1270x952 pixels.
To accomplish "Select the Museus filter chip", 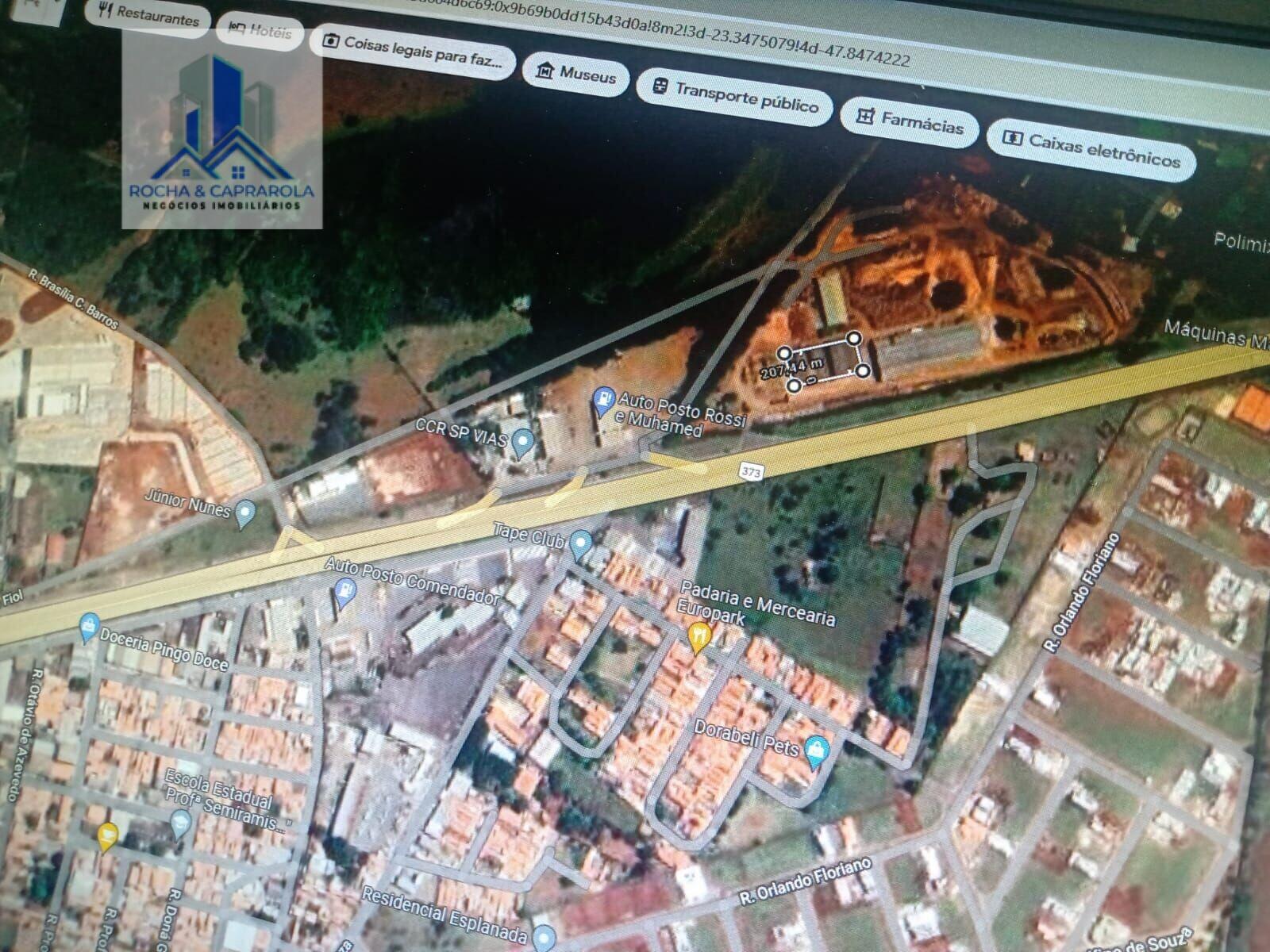I will pos(576,74).
